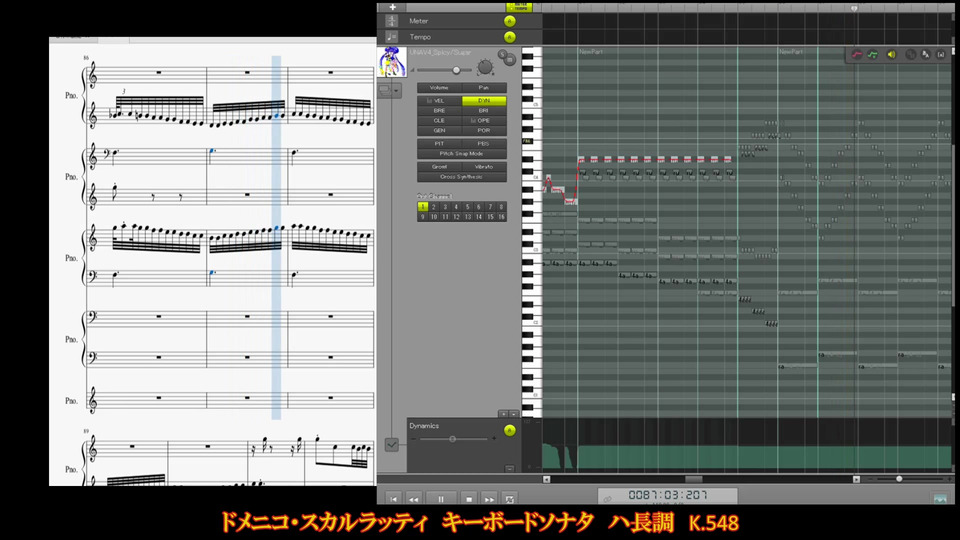Adjust the track volume slider
960x540 pixels.
pos(456,70)
